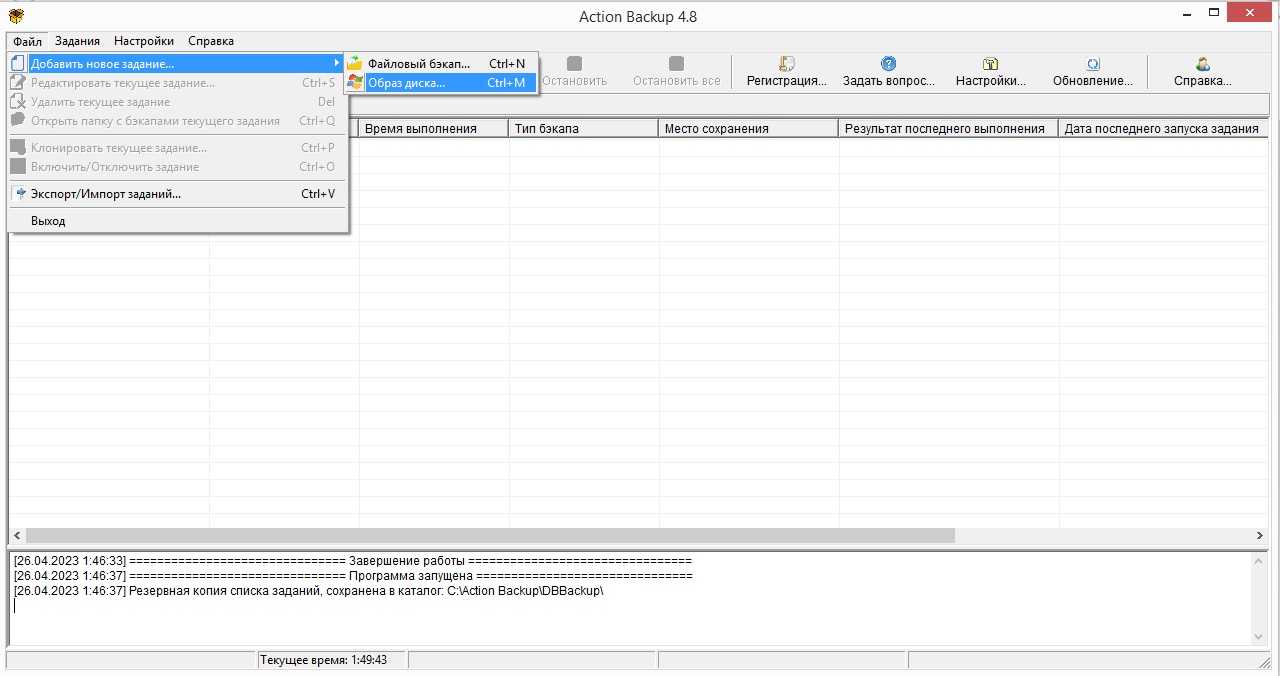Screen dimensions: 1280x676
Task: Select Выход from the File menu
Action: 48,221
